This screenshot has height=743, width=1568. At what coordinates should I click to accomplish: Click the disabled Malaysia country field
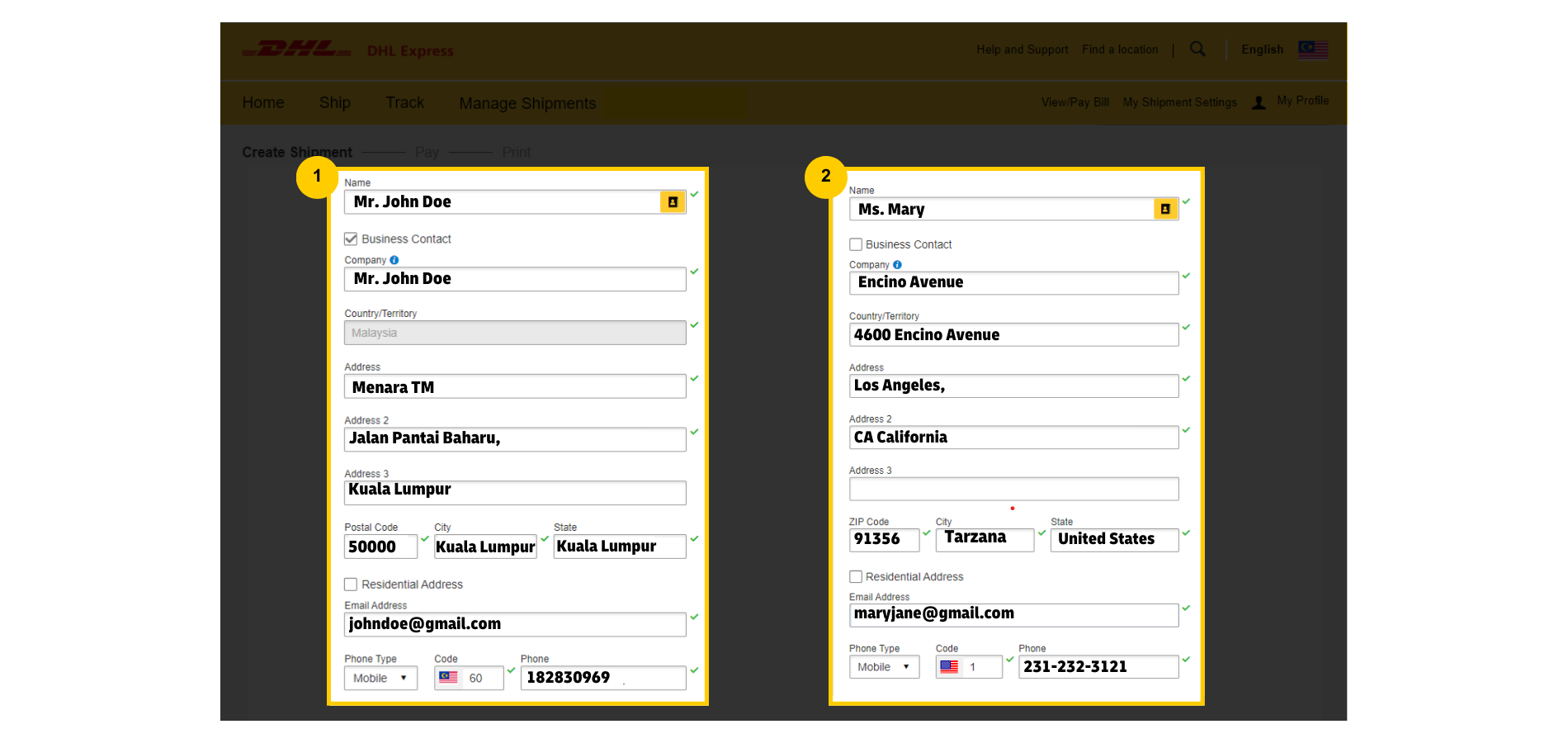click(x=515, y=333)
